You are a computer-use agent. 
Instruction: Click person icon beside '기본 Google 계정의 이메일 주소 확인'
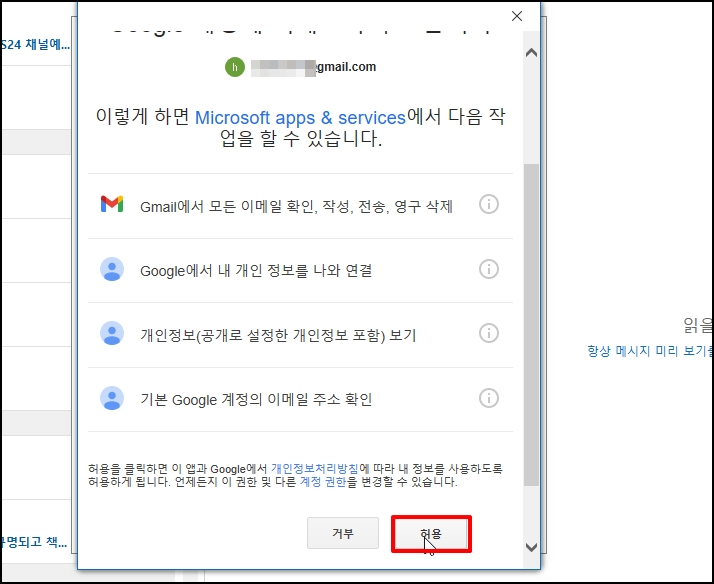pyautogui.click(x=112, y=398)
